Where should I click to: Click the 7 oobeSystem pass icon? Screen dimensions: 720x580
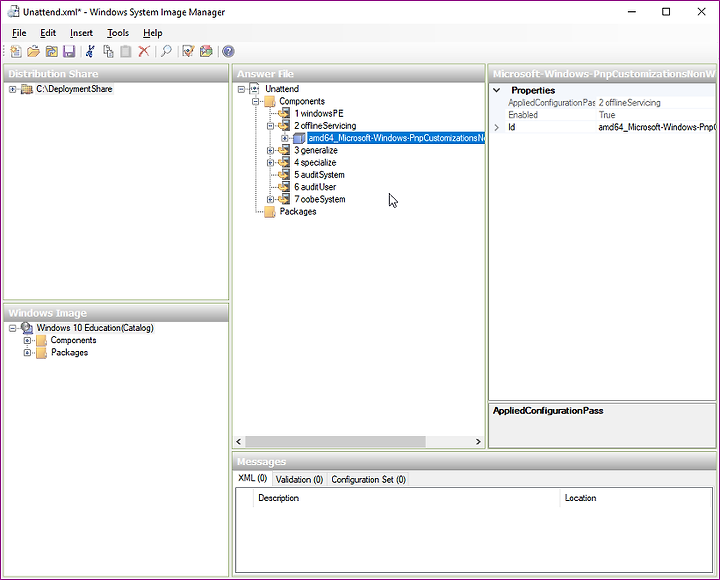(x=285, y=199)
